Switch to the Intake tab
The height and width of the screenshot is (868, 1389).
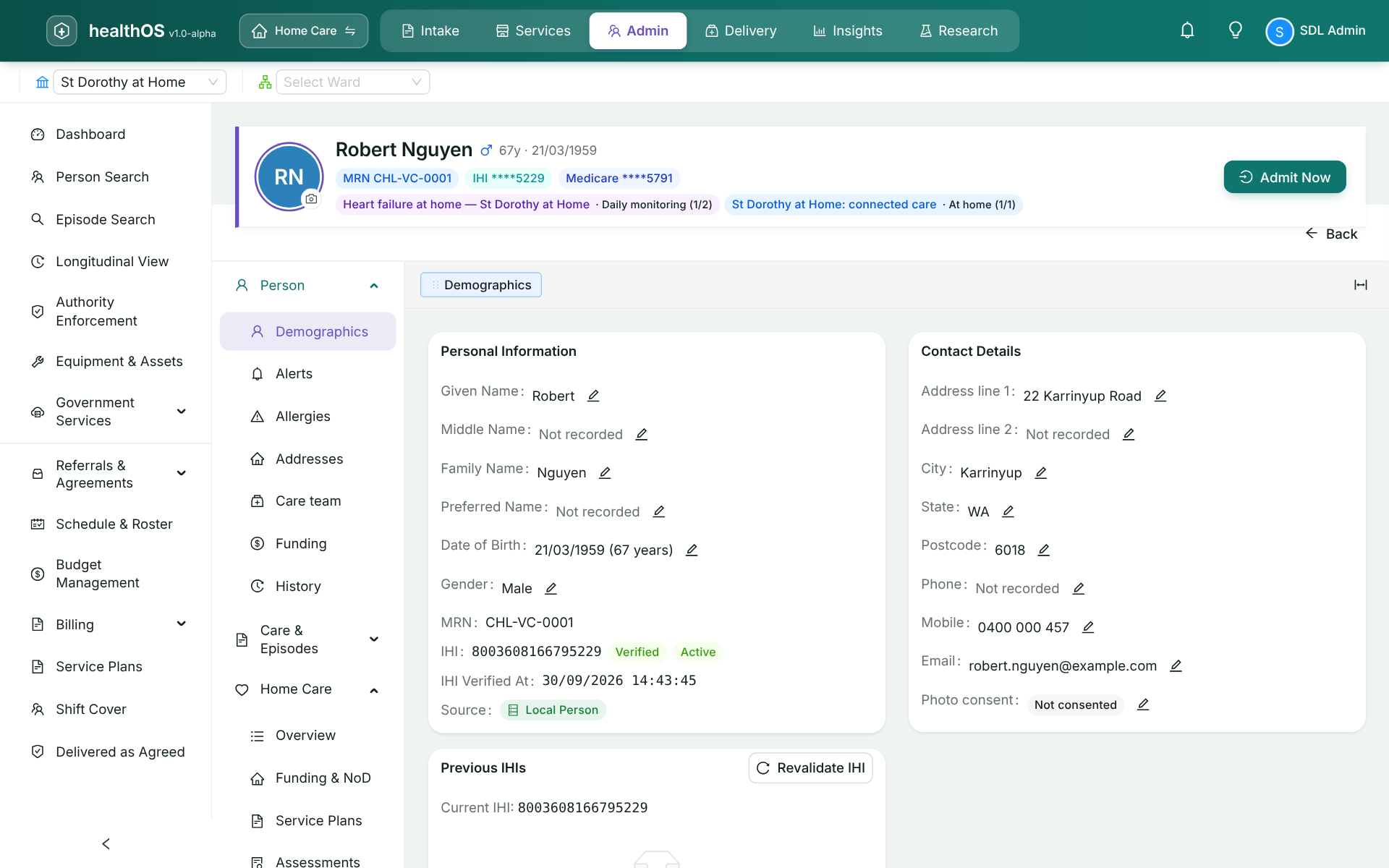click(430, 30)
